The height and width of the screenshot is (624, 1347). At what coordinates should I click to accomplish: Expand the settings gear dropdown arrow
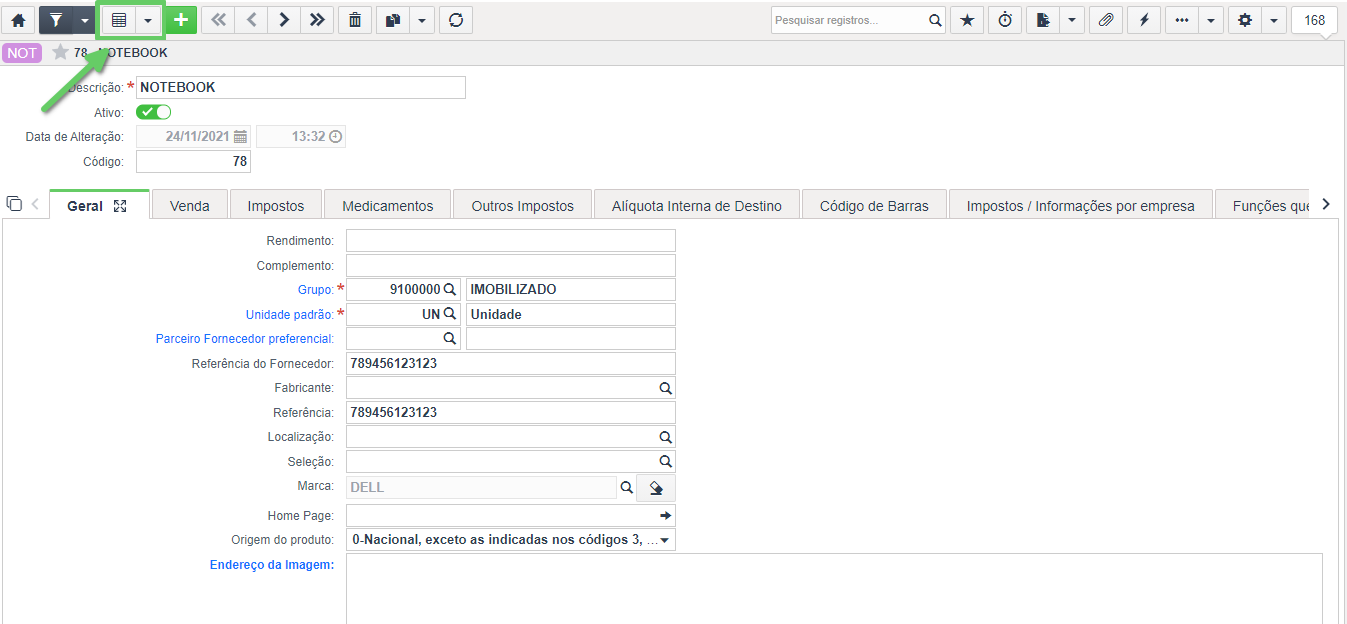pos(1274,20)
